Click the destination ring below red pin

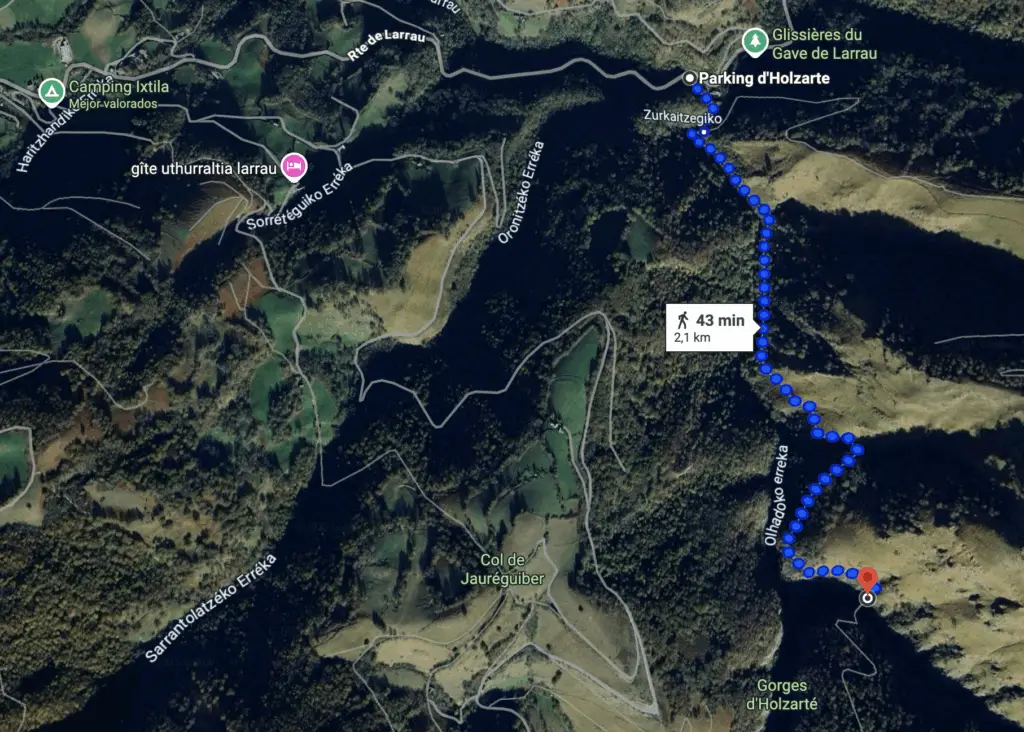coord(867,598)
